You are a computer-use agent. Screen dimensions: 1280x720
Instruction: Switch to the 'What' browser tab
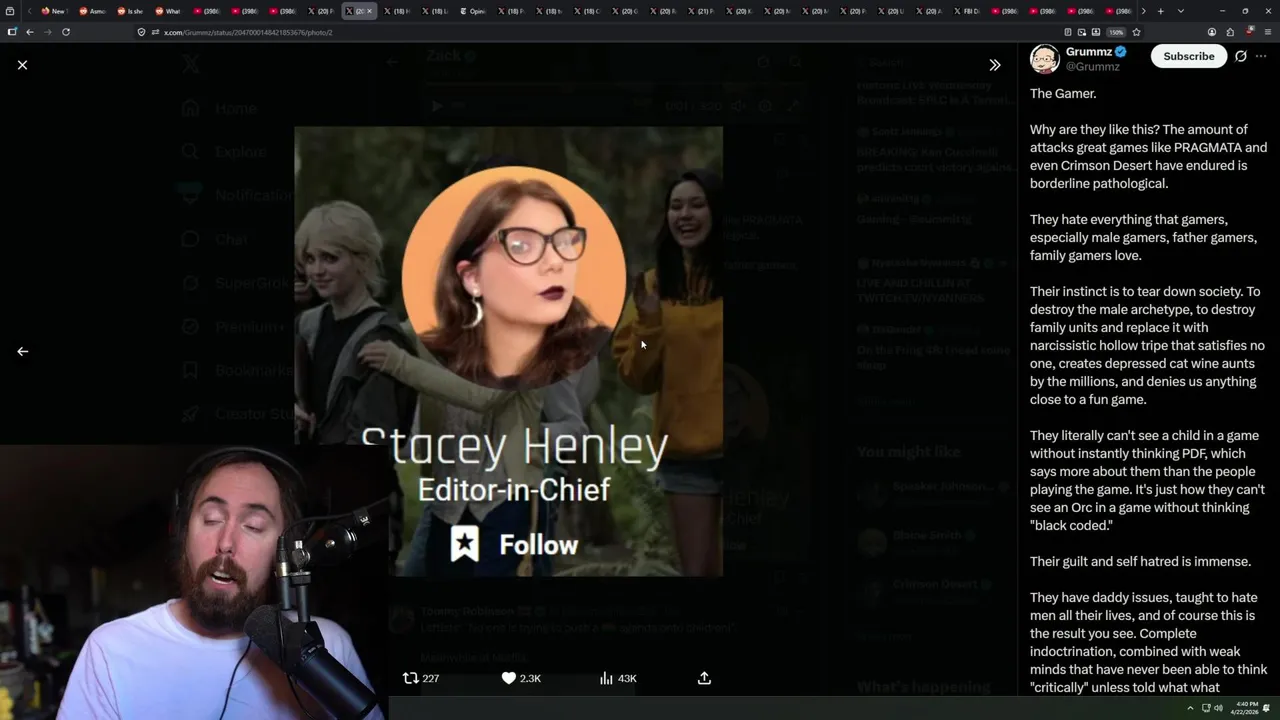(x=167, y=11)
